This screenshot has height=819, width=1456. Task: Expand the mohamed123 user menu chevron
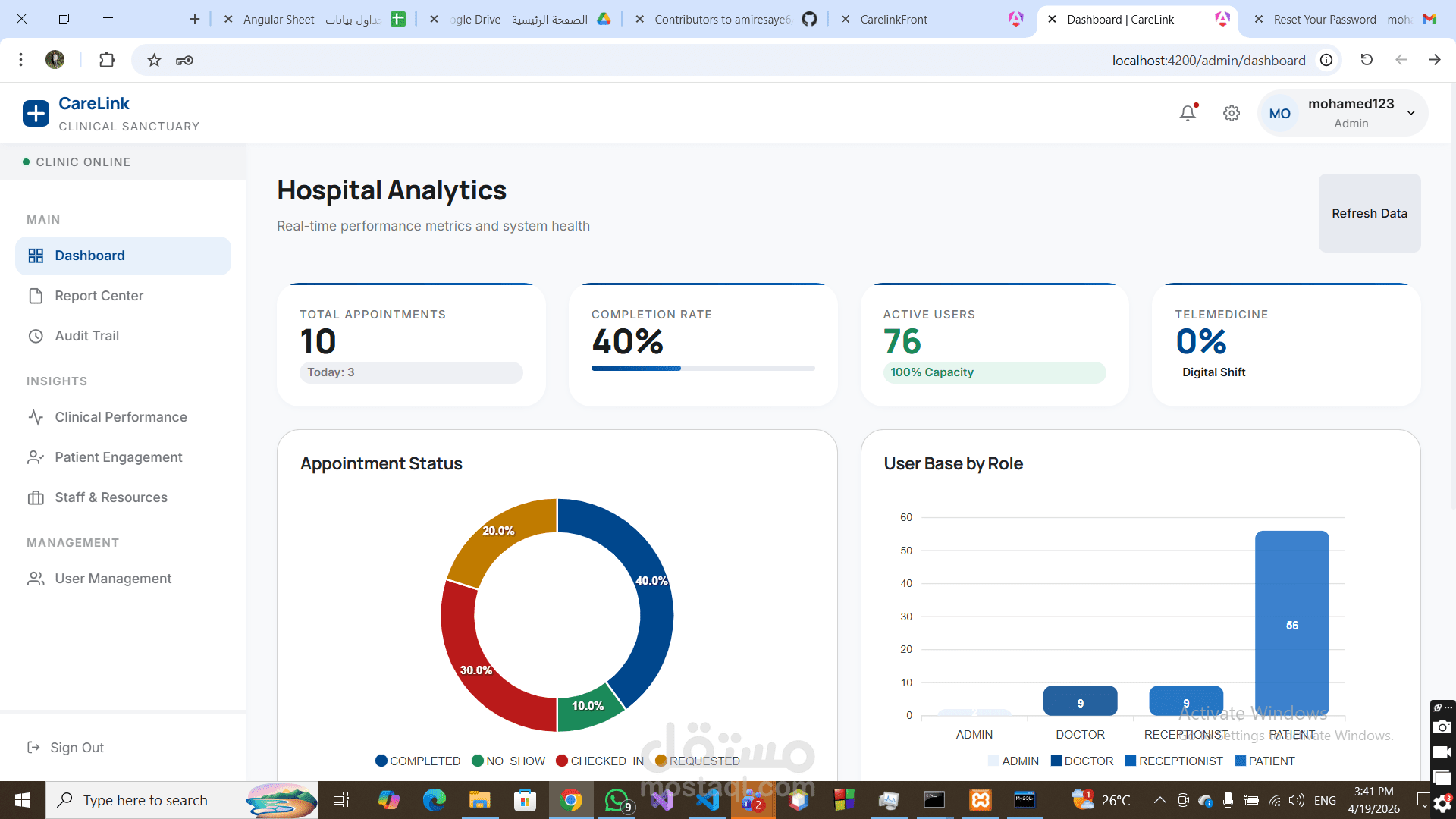point(1410,113)
